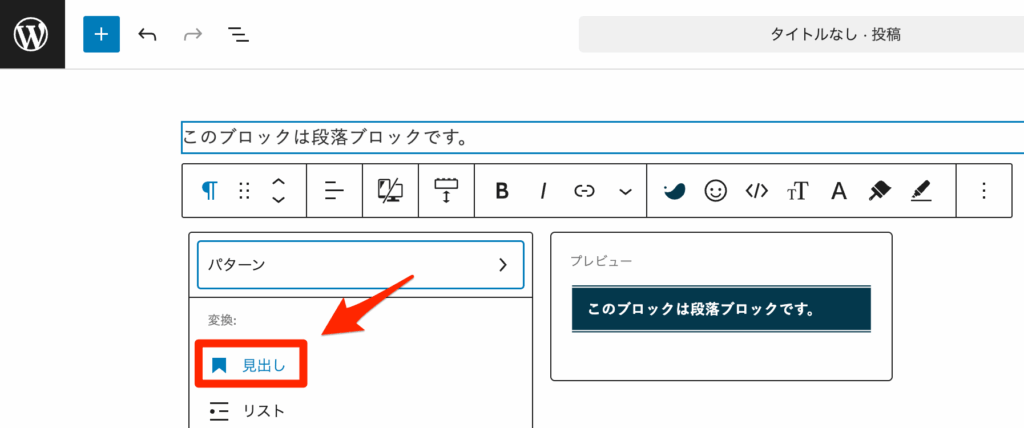Open the WordPress logo menu
Screen dimensions: 1024x428
[32, 34]
